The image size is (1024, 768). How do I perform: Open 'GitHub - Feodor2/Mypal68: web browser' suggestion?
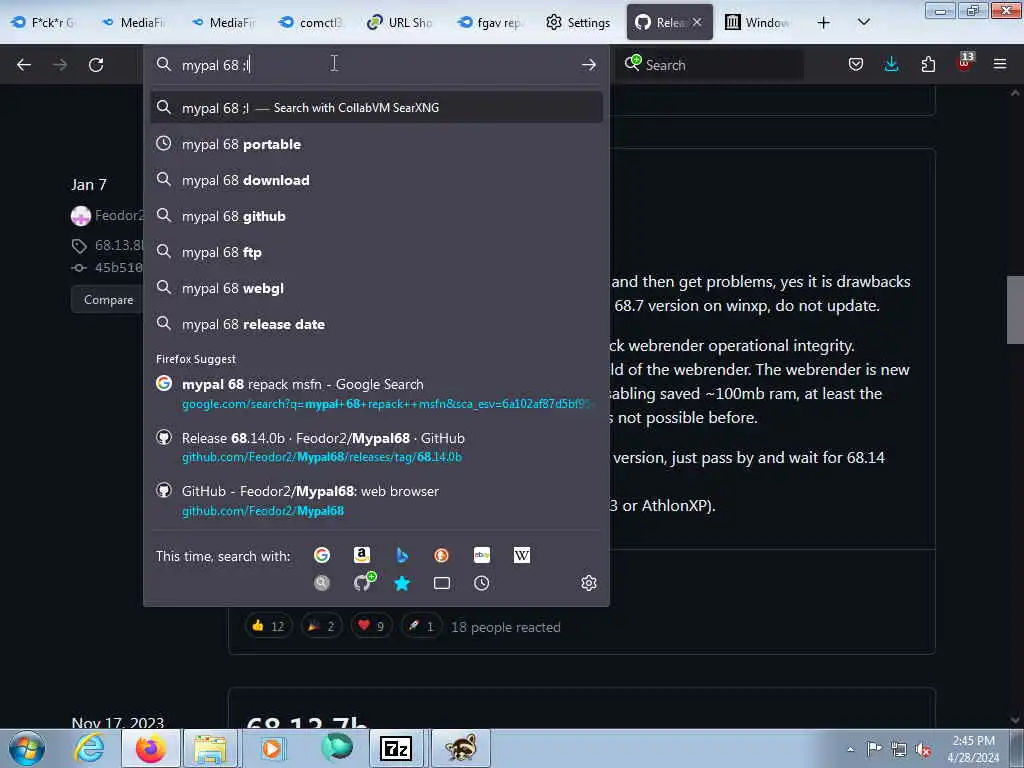(376, 500)
